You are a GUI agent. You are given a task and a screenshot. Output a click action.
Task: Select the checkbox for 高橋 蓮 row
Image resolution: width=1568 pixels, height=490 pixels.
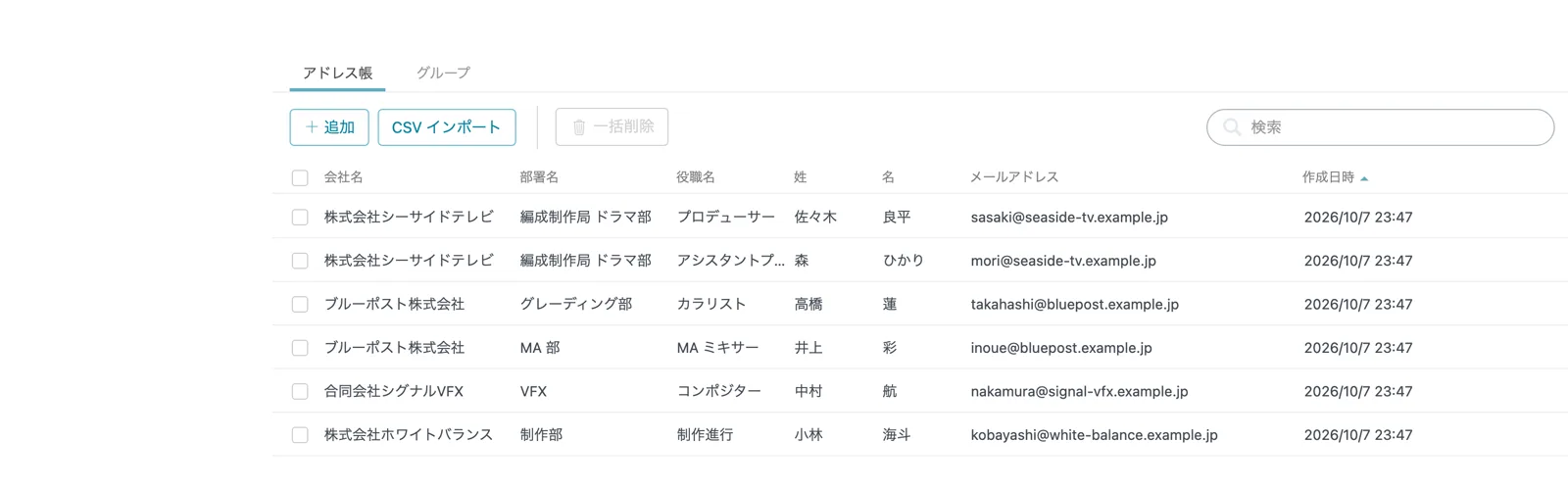point(300,305)
